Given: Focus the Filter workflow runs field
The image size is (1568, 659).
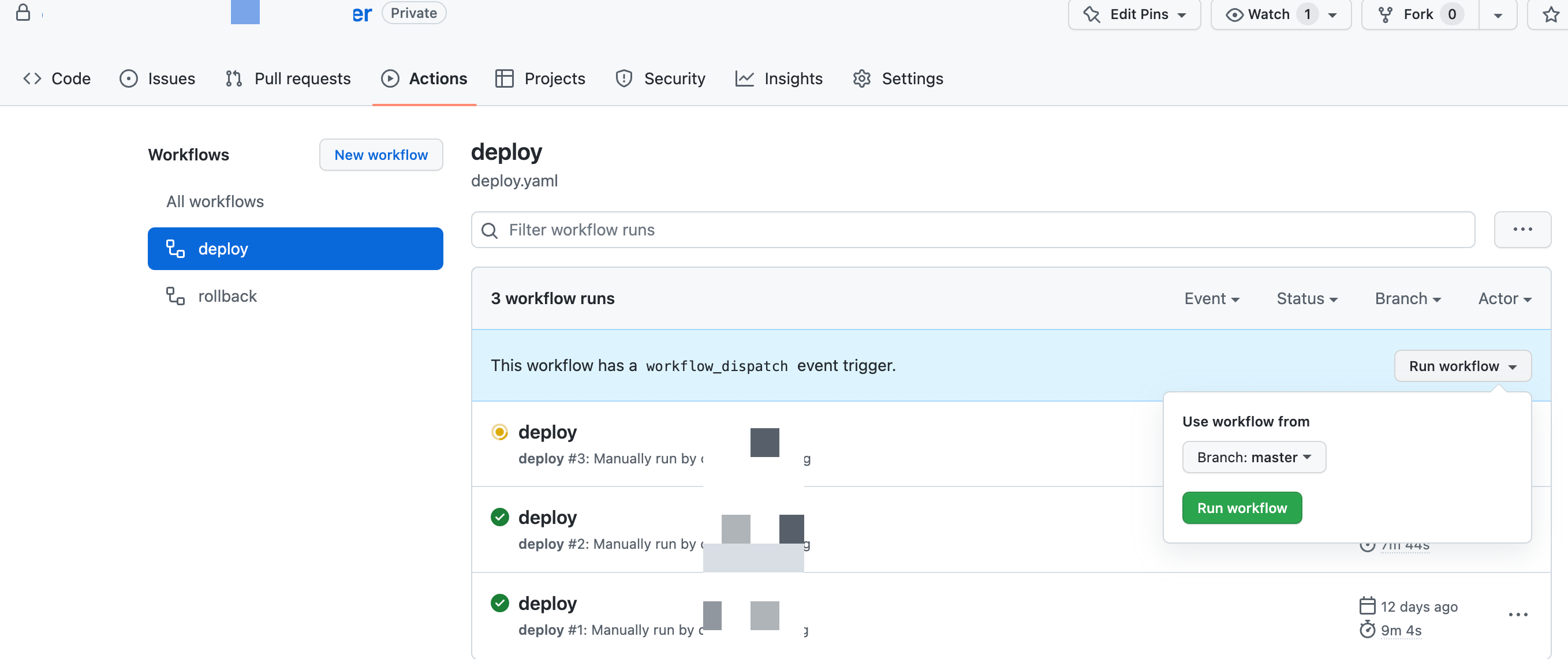Looking at the screenshot, I should click(x=974, y=230).
